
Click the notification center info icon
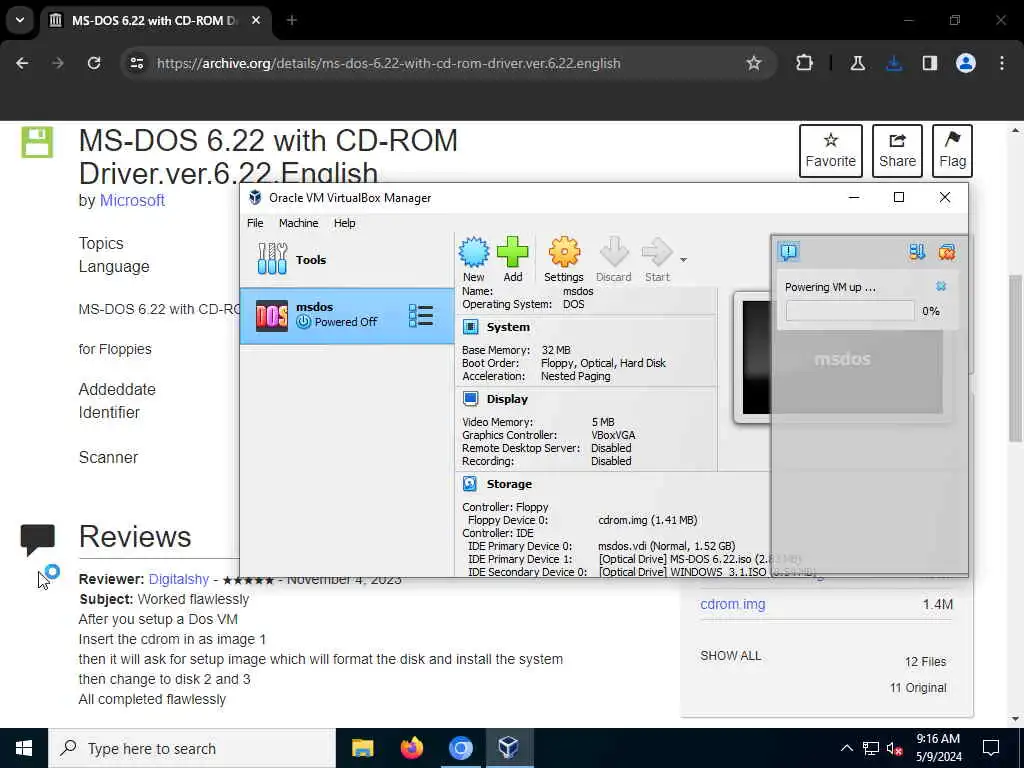click(x=788, y=251)
